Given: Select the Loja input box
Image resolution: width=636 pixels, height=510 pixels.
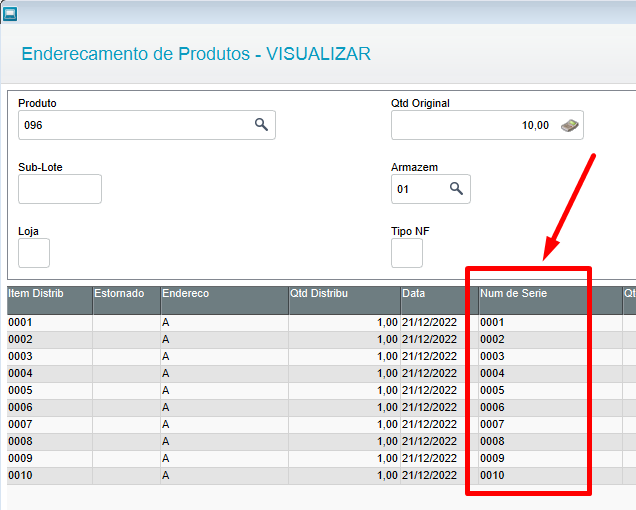Looking at the screenshot, I should point(34,253).
